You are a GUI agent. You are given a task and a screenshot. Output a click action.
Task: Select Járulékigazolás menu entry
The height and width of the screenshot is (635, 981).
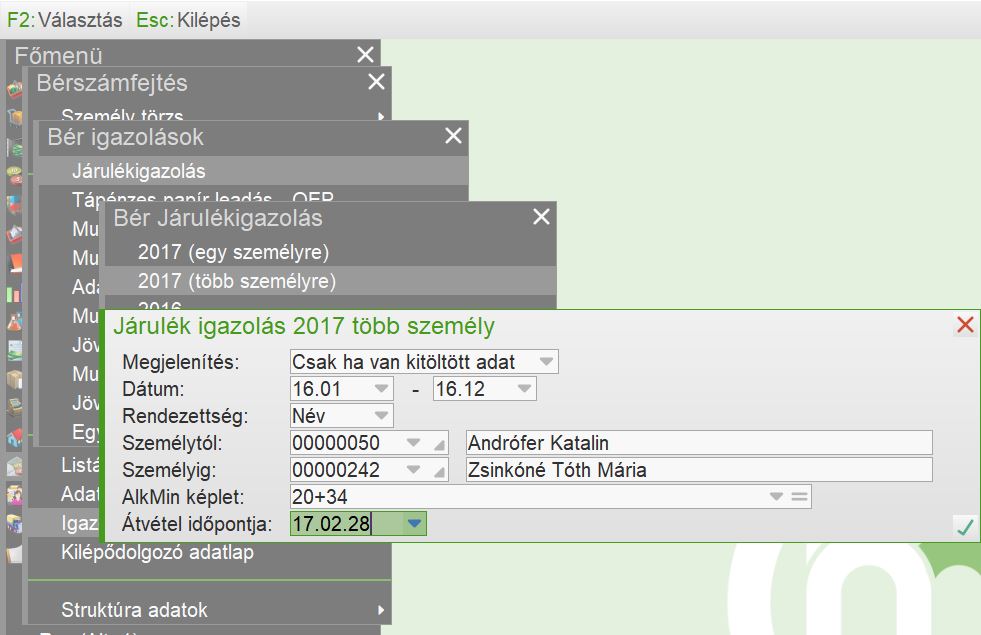coord(252,170)
